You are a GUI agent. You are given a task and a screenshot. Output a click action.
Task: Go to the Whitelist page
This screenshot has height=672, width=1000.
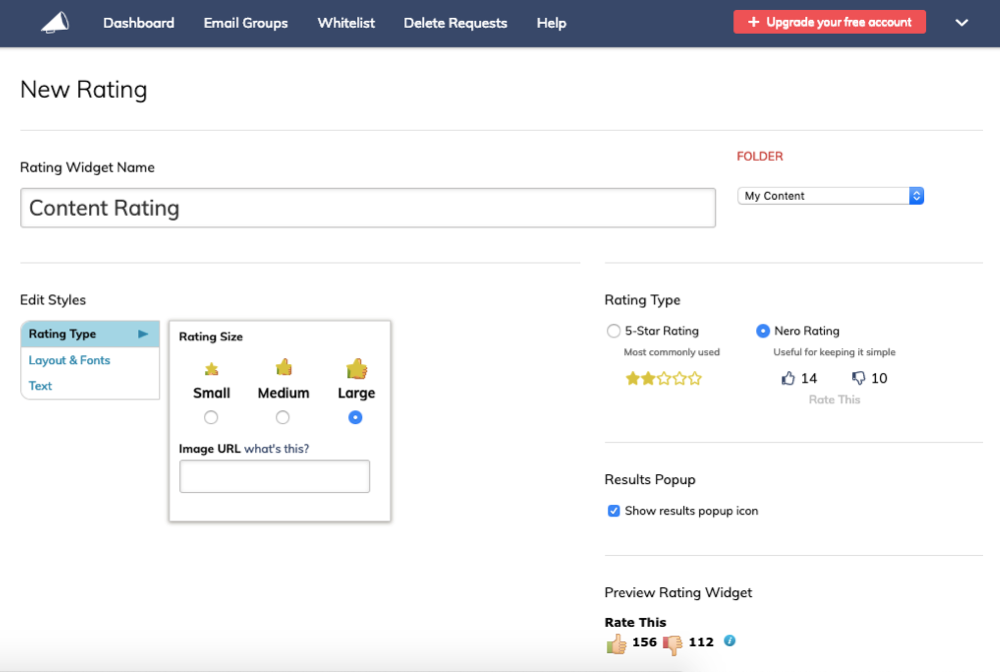(x=345, y=23)
